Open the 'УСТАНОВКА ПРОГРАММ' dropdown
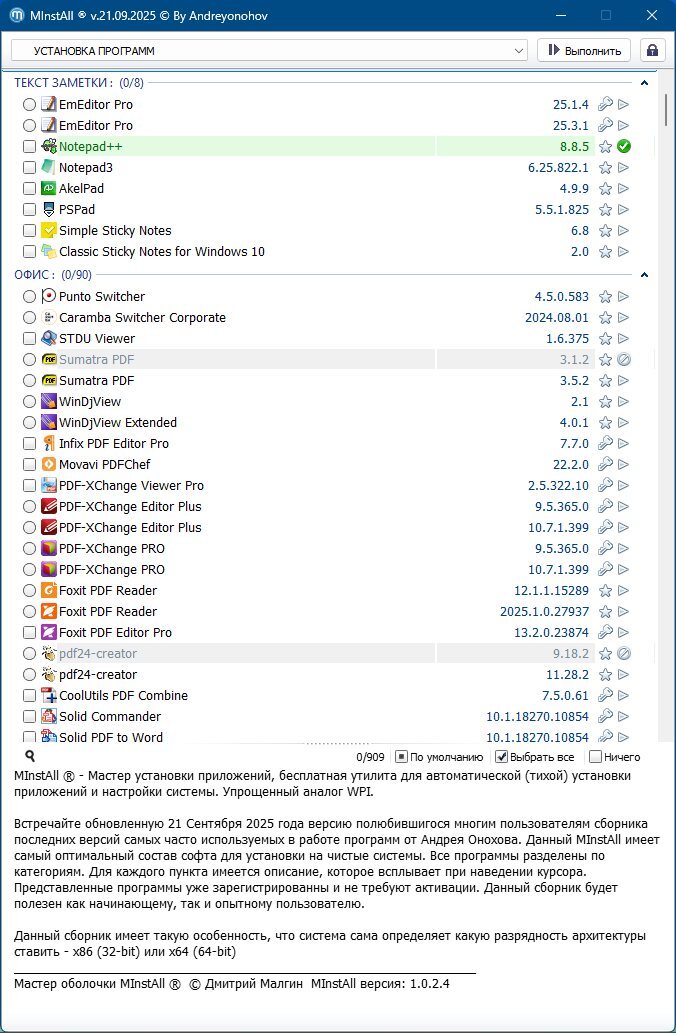 pyautogui.click(x=269, y=50)
